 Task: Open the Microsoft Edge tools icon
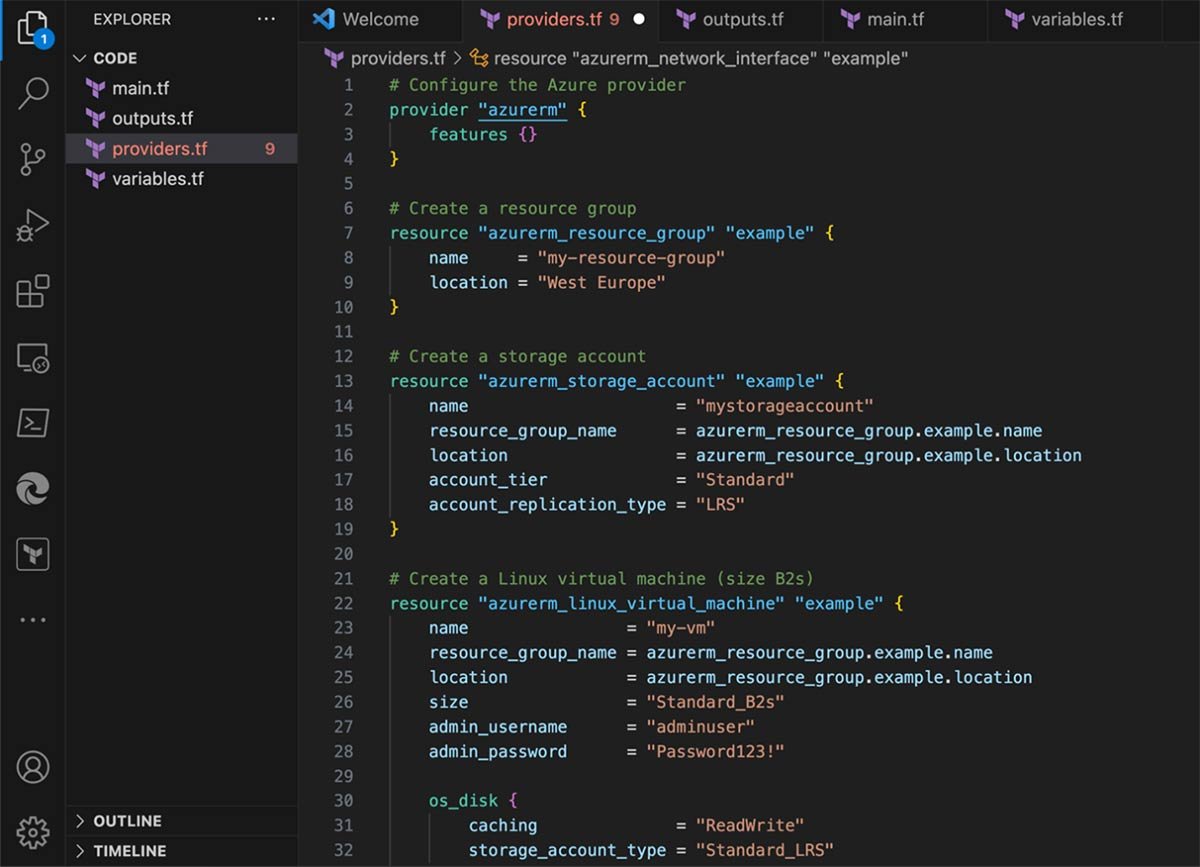pos(33,489)
